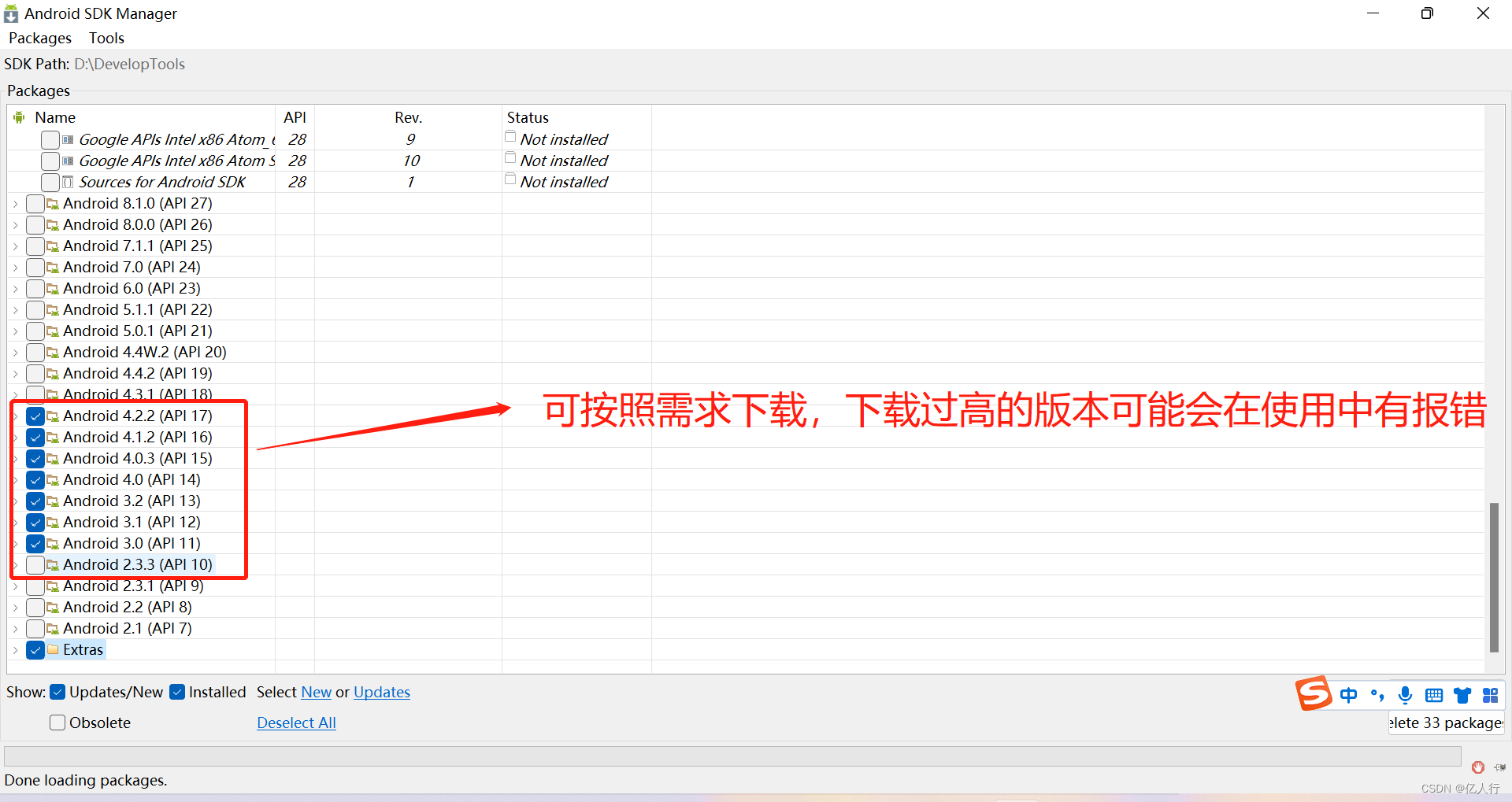Check the Android 2.3.3 (API 10) checkbox
Viewport: 1512px width, 802px height.
click(35, 565)
